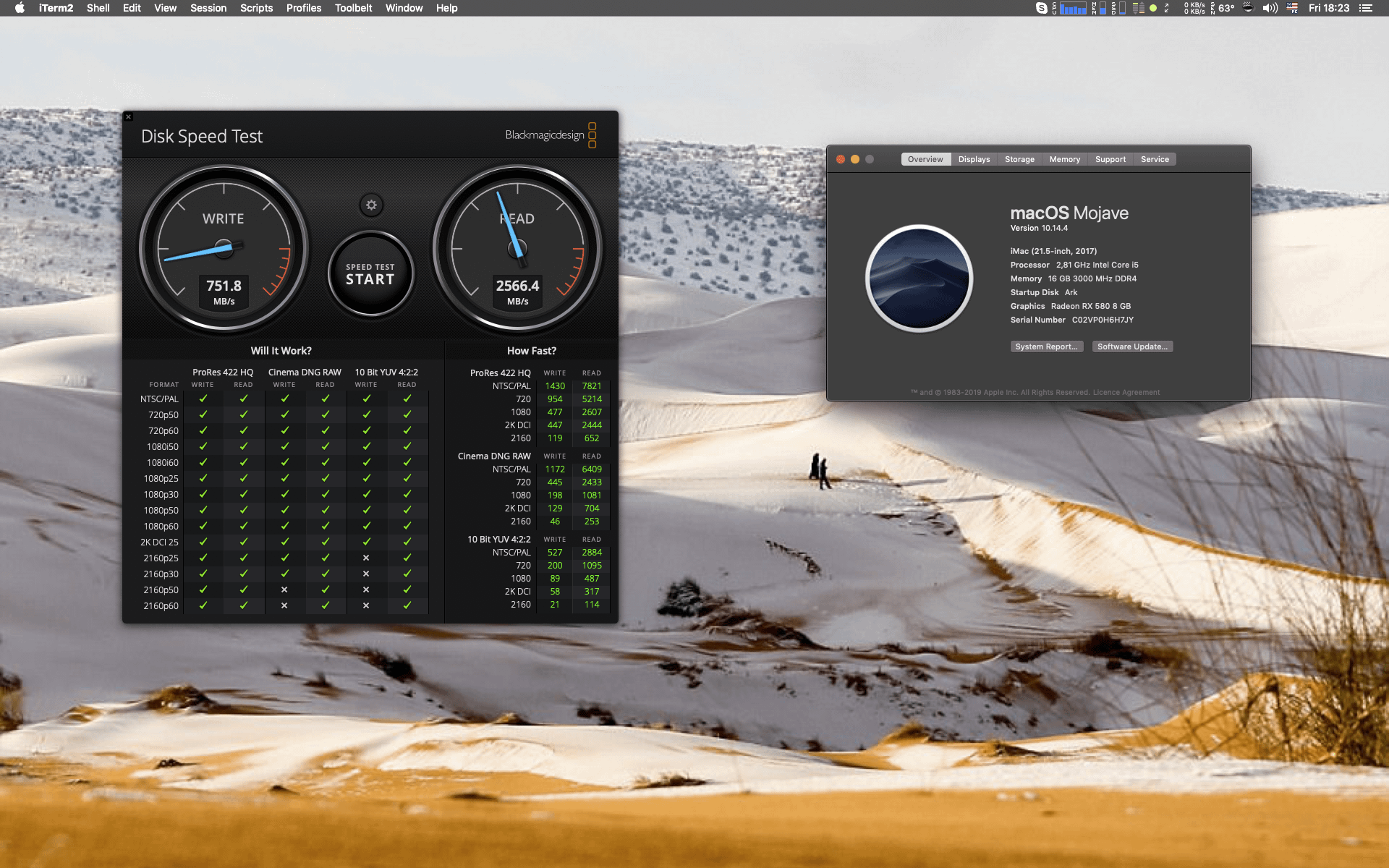Click the yellow-green status dot icon
1389x868 pixels.
[1153, 8]
